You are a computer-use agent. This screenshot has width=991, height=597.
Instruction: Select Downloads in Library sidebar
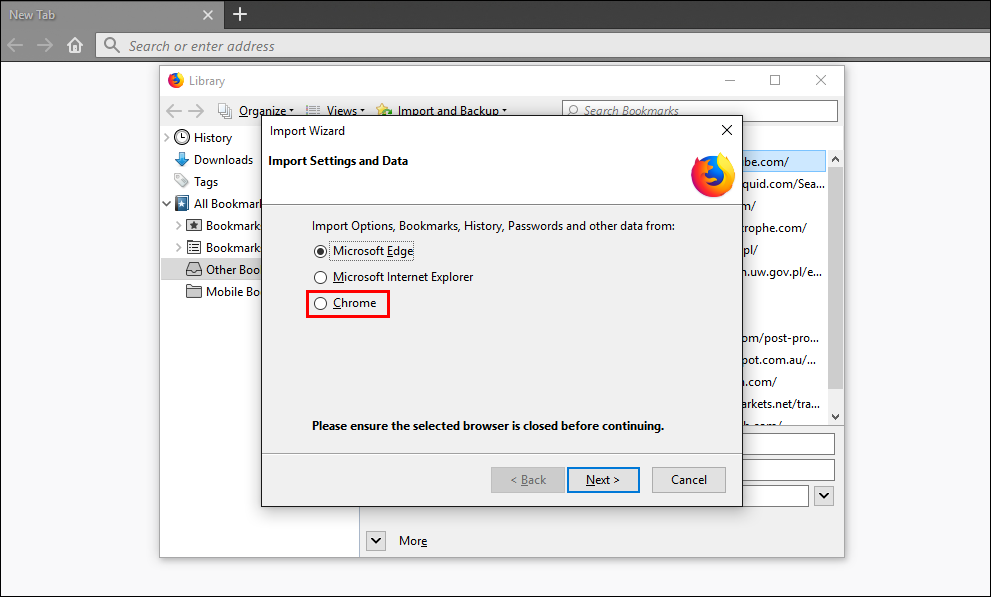tap(222, 160)
